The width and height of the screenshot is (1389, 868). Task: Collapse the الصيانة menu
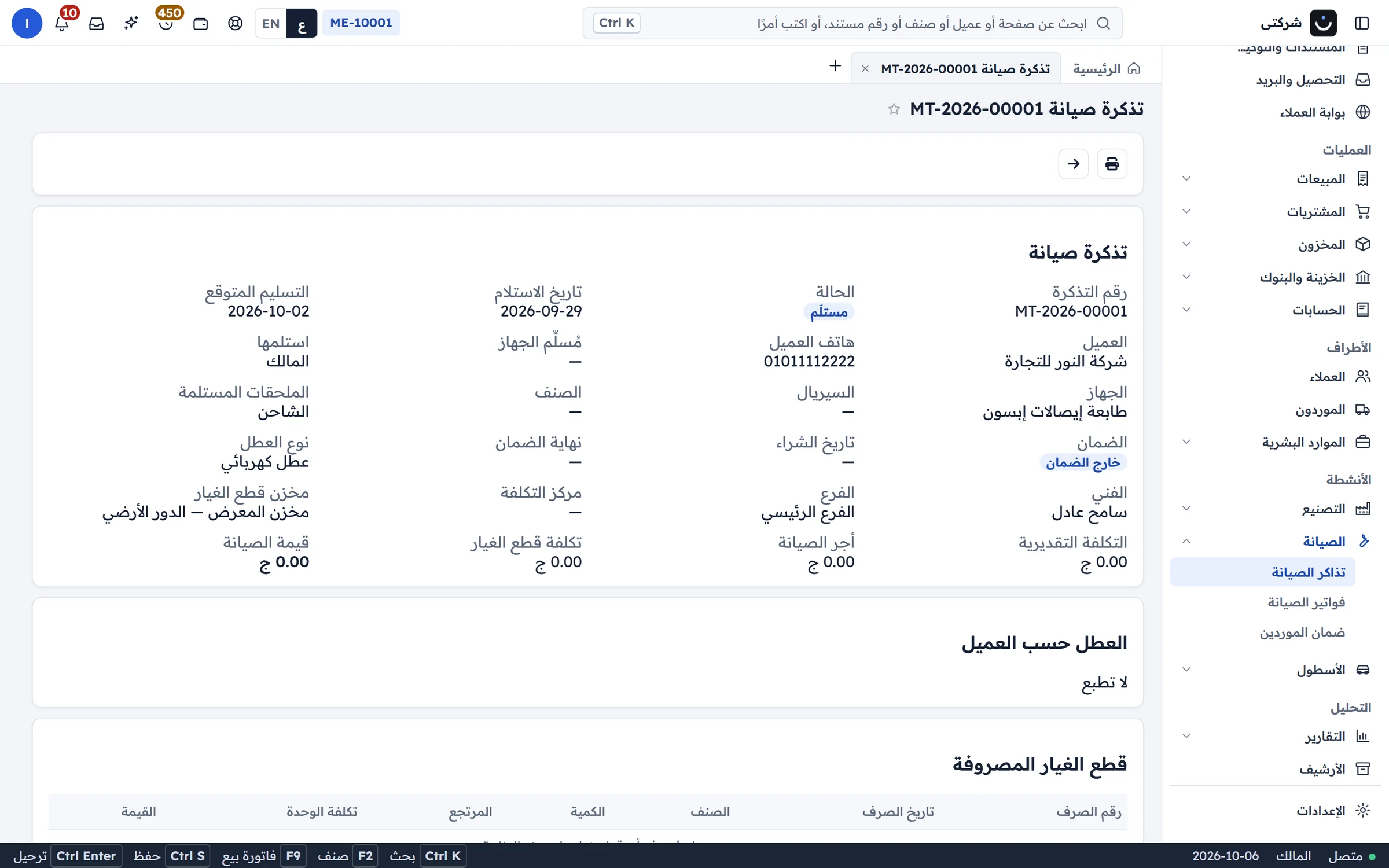1275,541
